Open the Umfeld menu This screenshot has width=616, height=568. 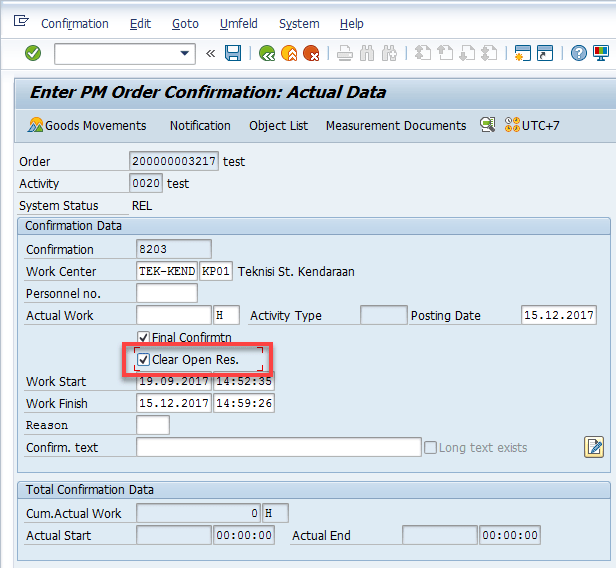click(x=238, y=23)
